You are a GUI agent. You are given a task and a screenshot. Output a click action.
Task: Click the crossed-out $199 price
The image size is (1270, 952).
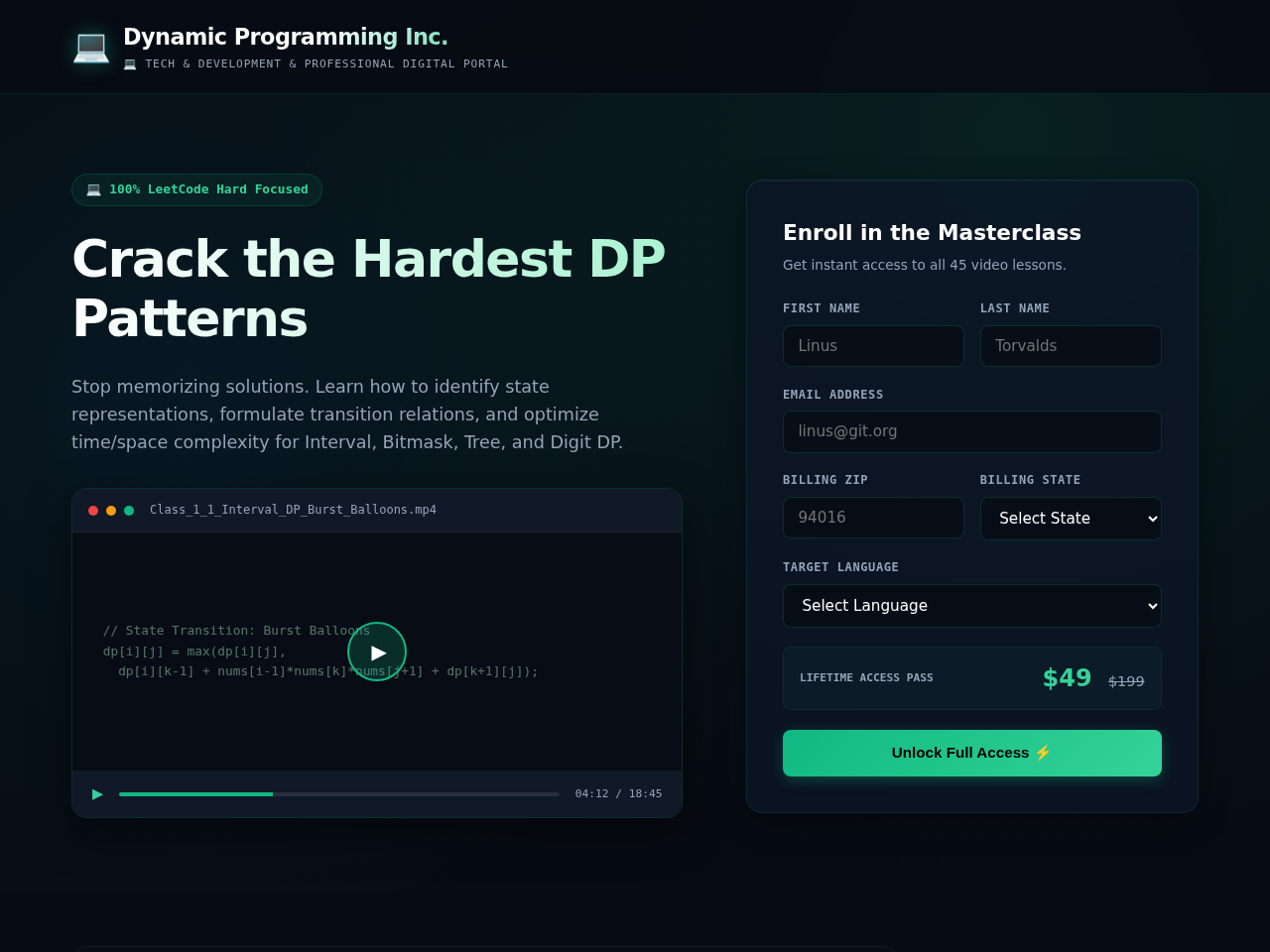(x=1126, y=681)
